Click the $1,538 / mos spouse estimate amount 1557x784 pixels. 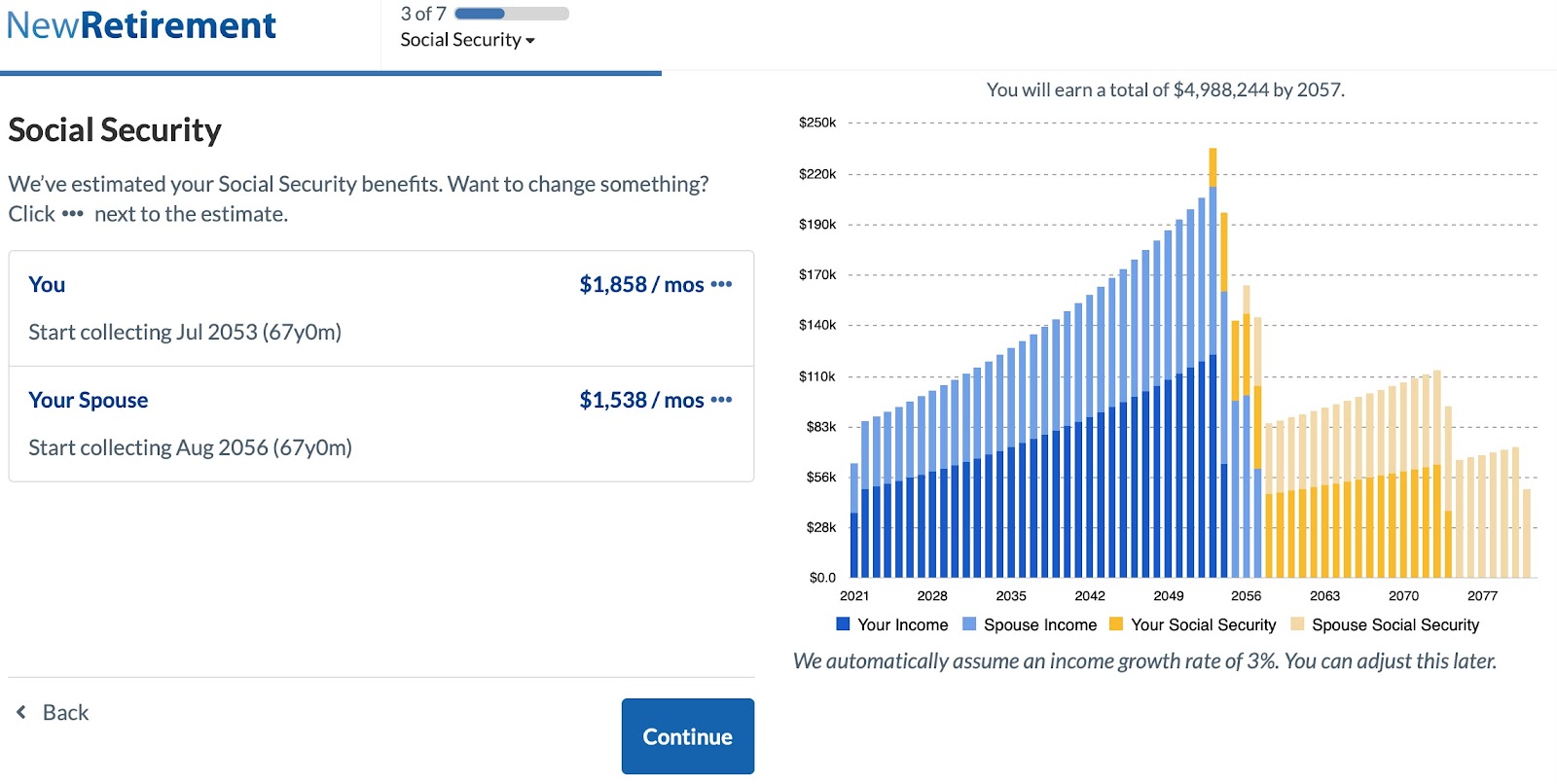(641, 400)
